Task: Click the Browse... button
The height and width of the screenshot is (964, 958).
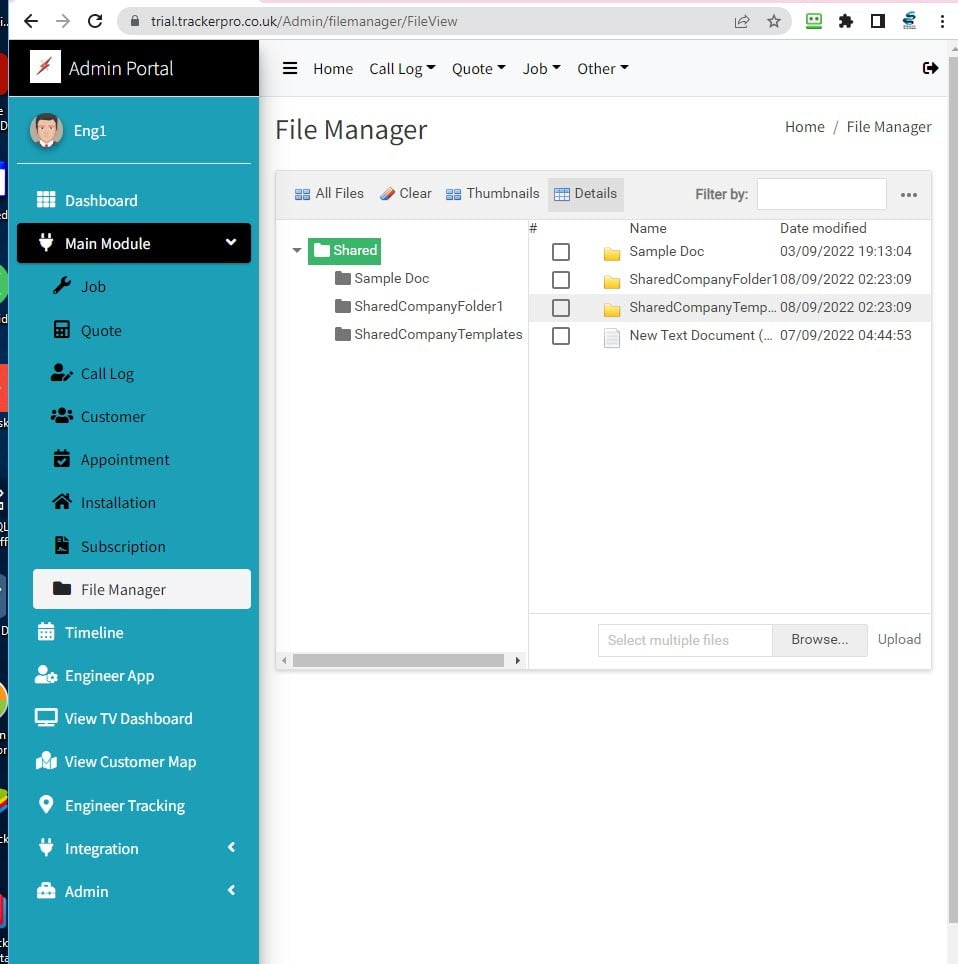Action: pos(819,640)
